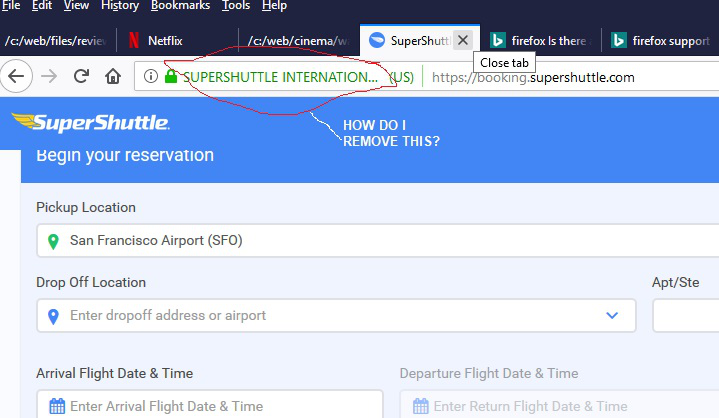719x418 pixels.
Task: Open the Tools menu
Action: pyautogui.click(x=236, y=6)
